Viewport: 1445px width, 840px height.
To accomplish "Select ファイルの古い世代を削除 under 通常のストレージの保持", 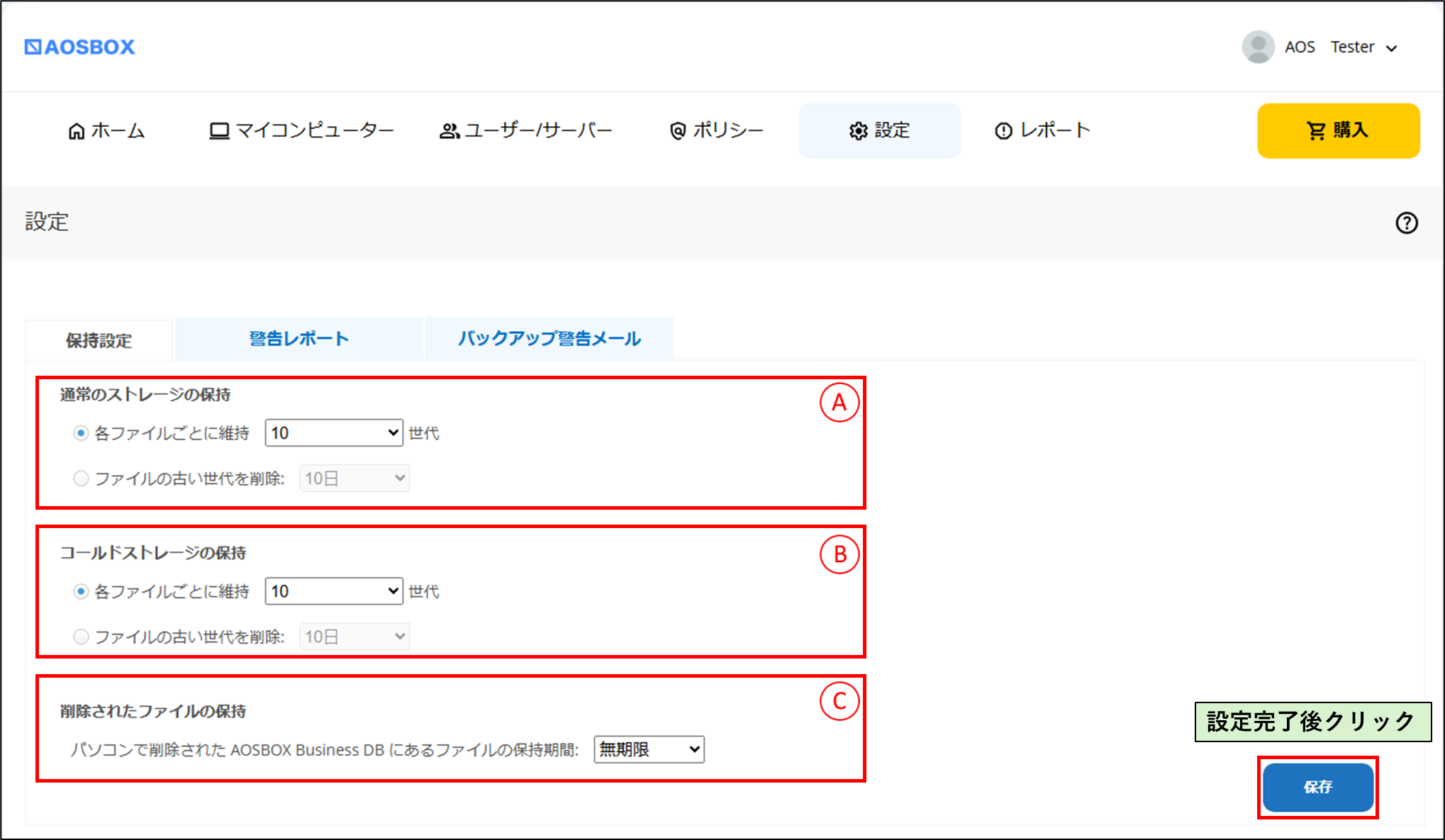I will point(81,478).
